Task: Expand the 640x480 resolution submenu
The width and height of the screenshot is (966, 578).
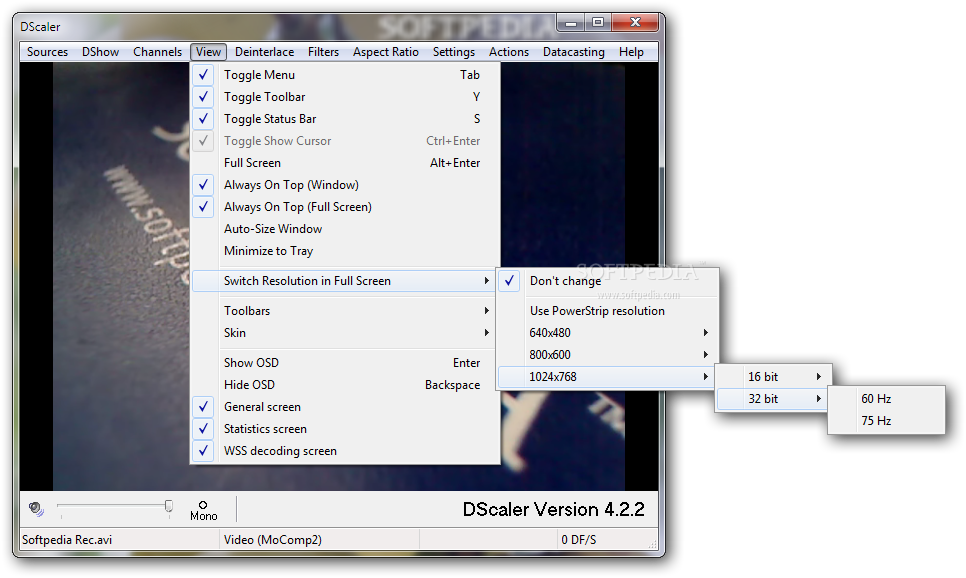Action: point(607,333)
